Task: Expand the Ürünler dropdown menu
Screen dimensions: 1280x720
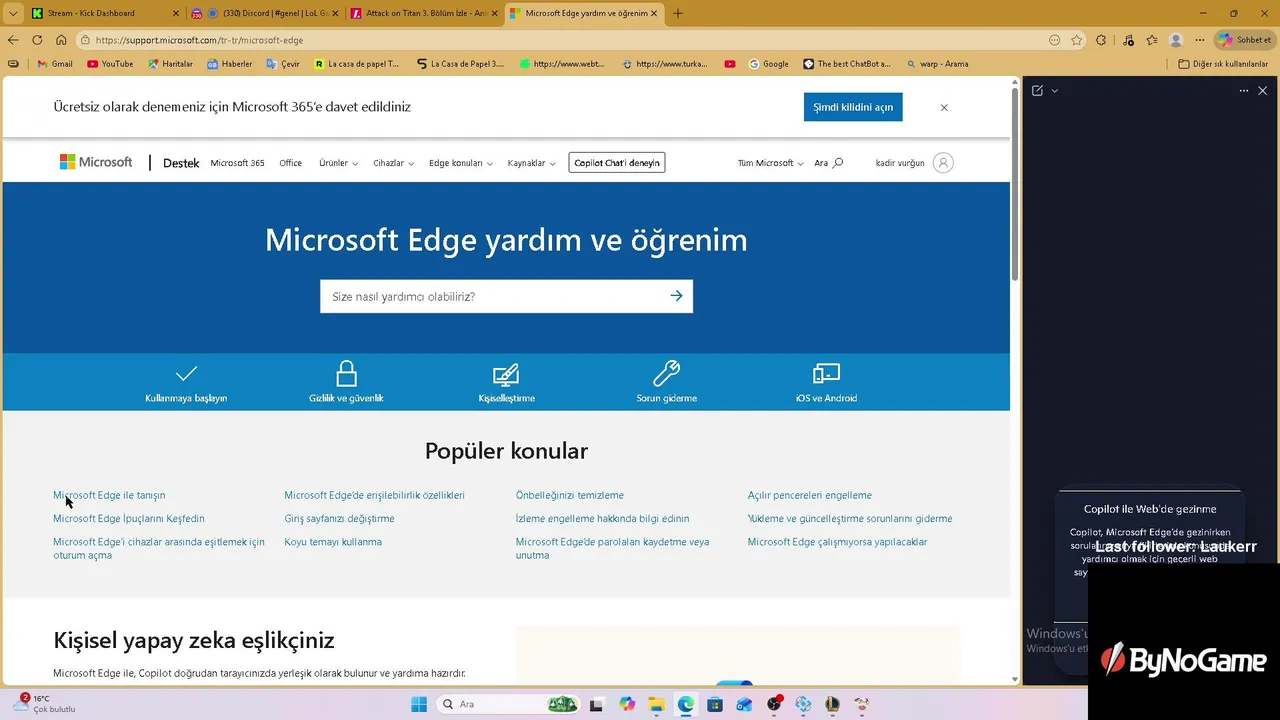Action: tap(338, 163)
